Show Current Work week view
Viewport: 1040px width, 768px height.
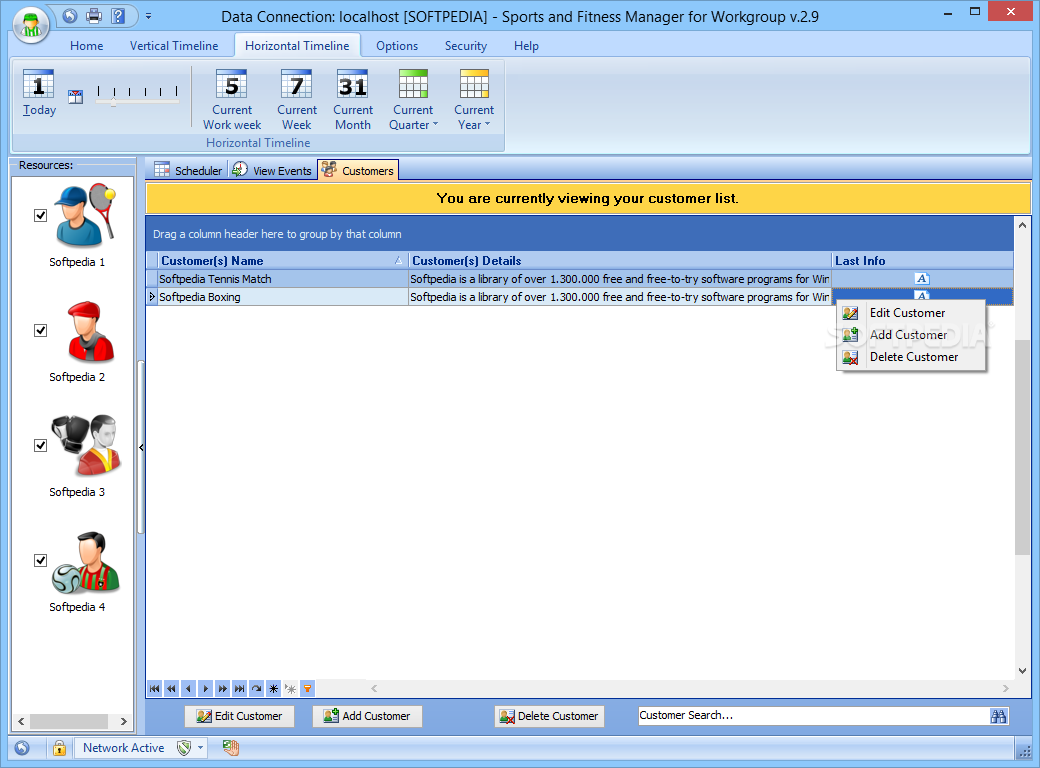[x=232, y=100]
